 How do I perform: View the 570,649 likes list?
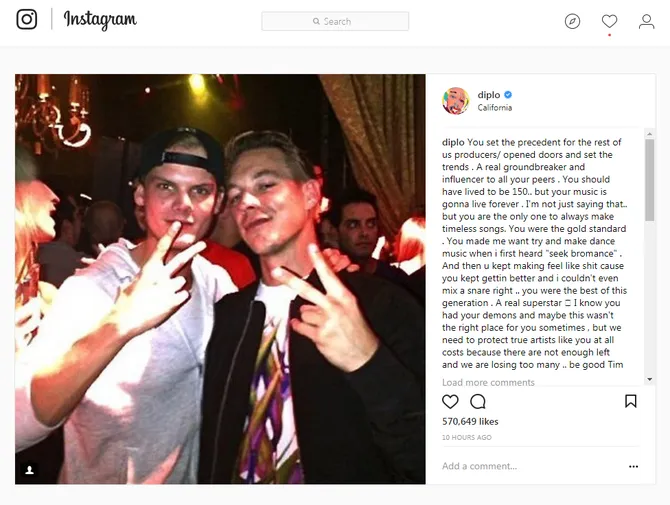470,422
